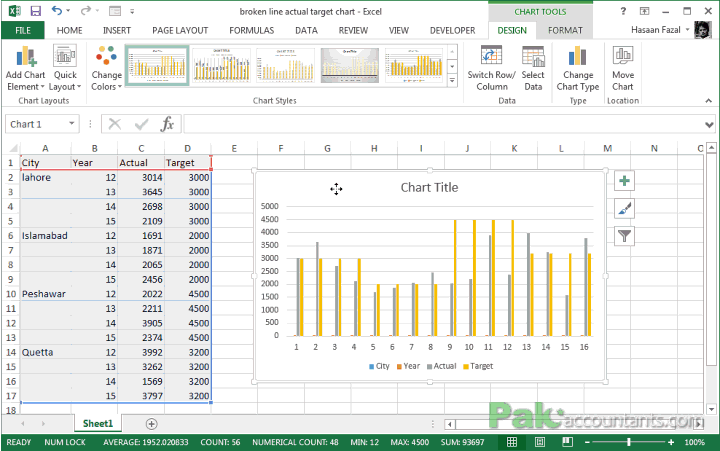This screenshot has width=720, height=451.
Task: Open Chart Styles paintbrush button
Action: (x=624, y=209)
